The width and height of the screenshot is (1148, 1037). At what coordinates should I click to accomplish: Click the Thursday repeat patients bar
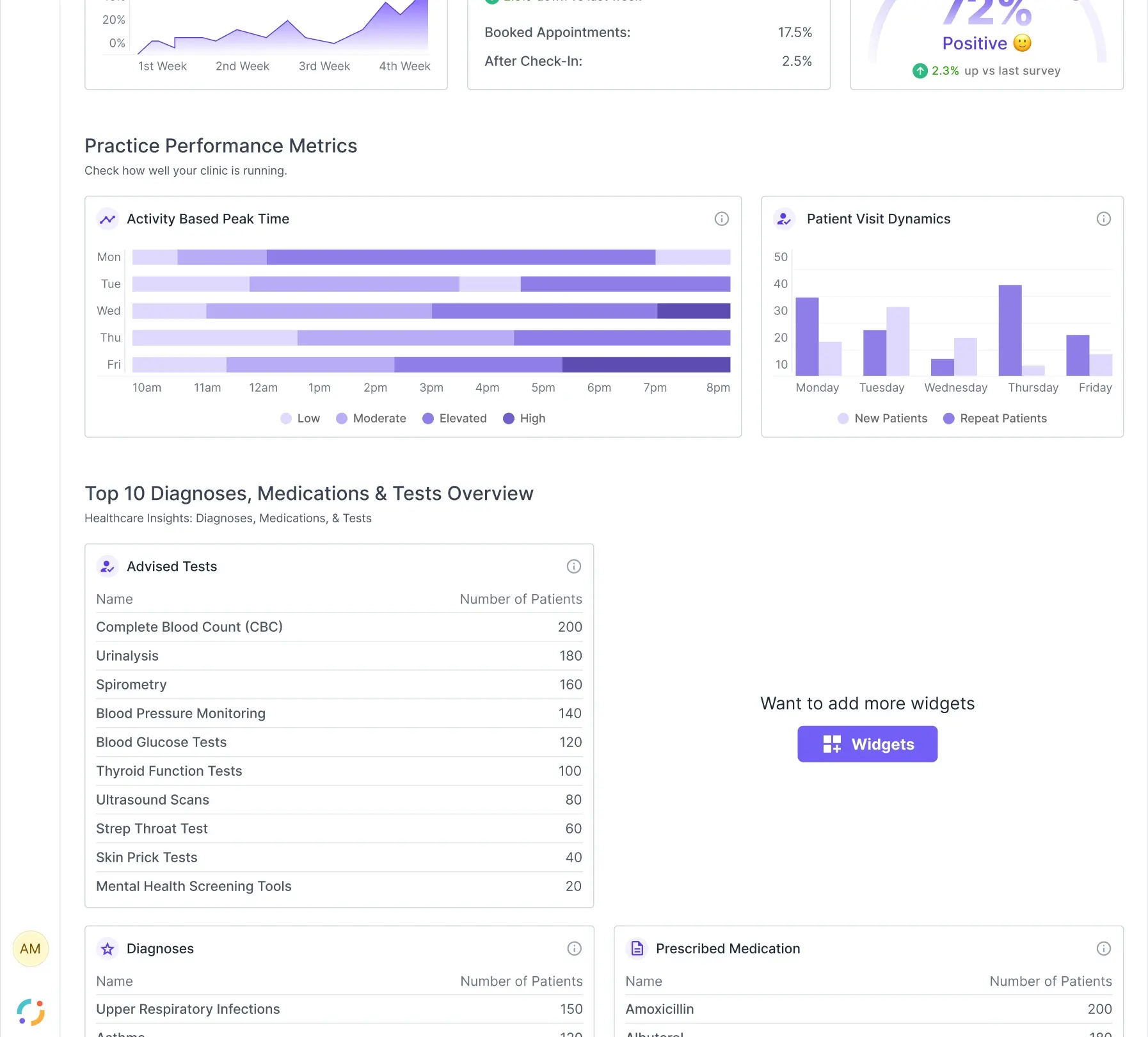[x=1010, y=330]
